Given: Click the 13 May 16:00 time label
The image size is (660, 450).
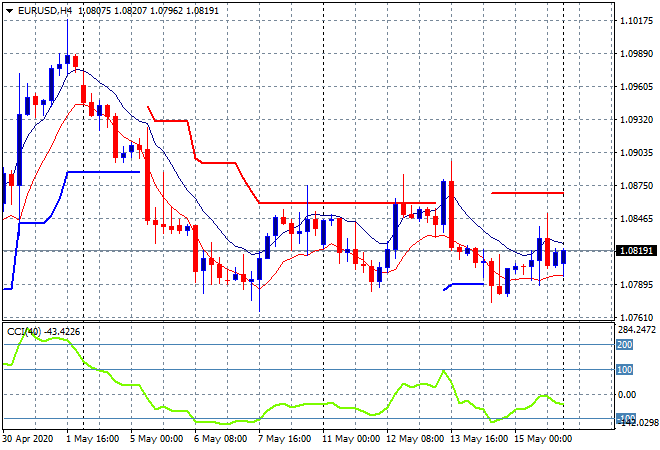Looking at the screenshot, I should click(479, 439).
